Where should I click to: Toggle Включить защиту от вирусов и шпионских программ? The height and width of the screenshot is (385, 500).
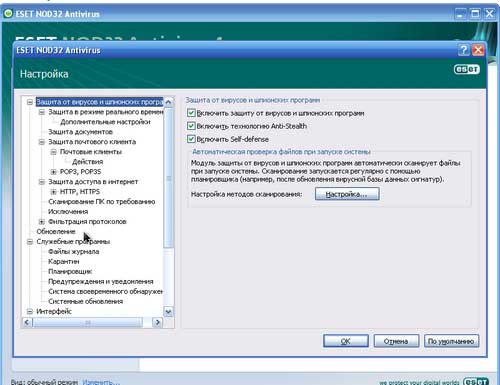coord(191,113)
